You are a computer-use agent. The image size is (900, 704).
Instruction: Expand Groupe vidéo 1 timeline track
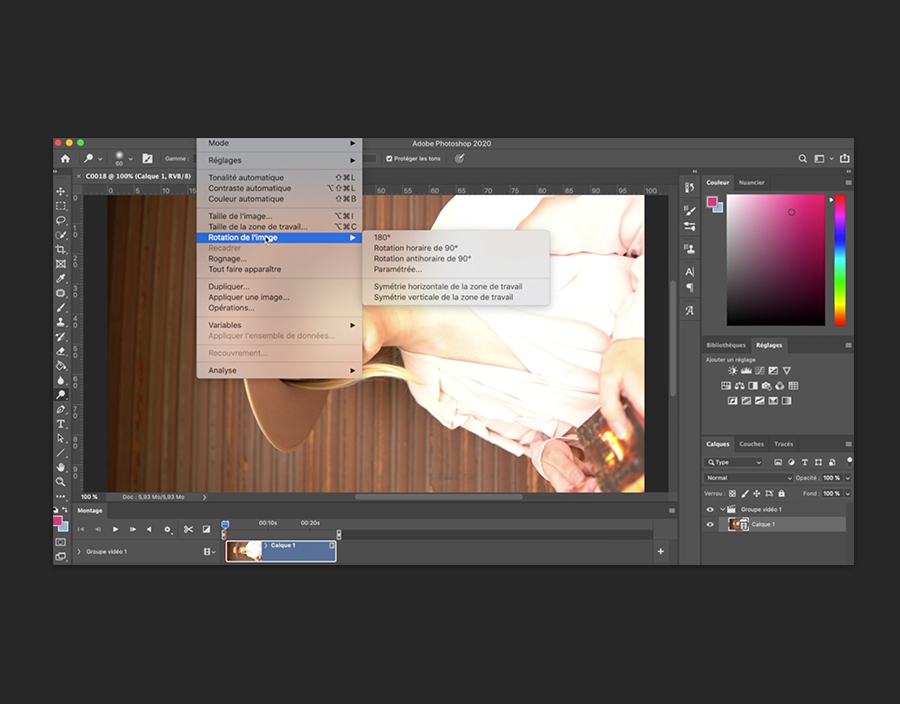point(79,551)
